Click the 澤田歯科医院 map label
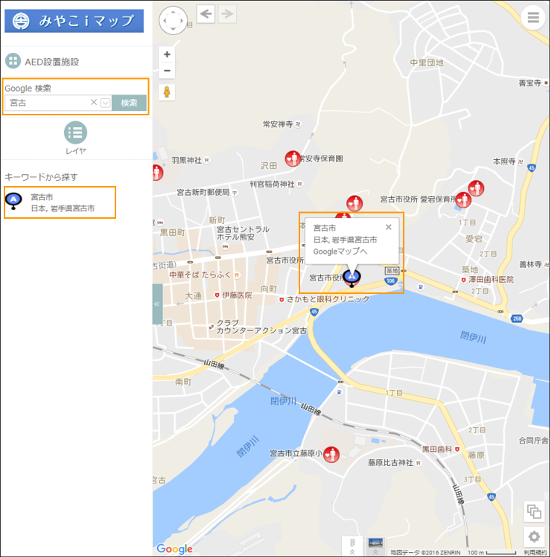This screenshot has height=557, width=550. [491, 280]
